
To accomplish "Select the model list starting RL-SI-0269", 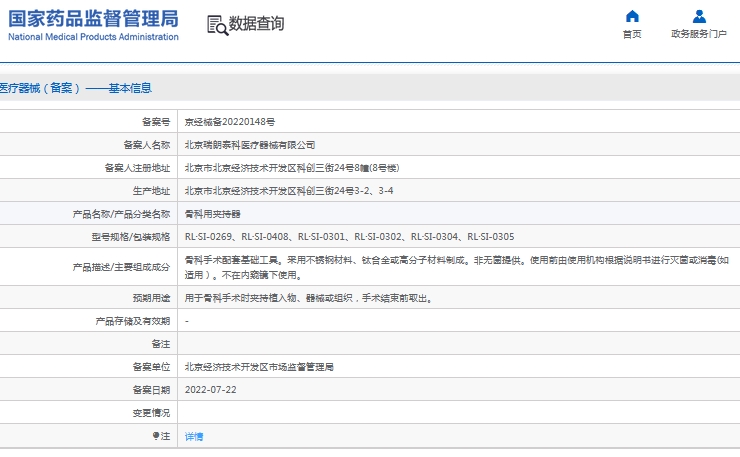I will pyautogui.click(x=349, y=237).
